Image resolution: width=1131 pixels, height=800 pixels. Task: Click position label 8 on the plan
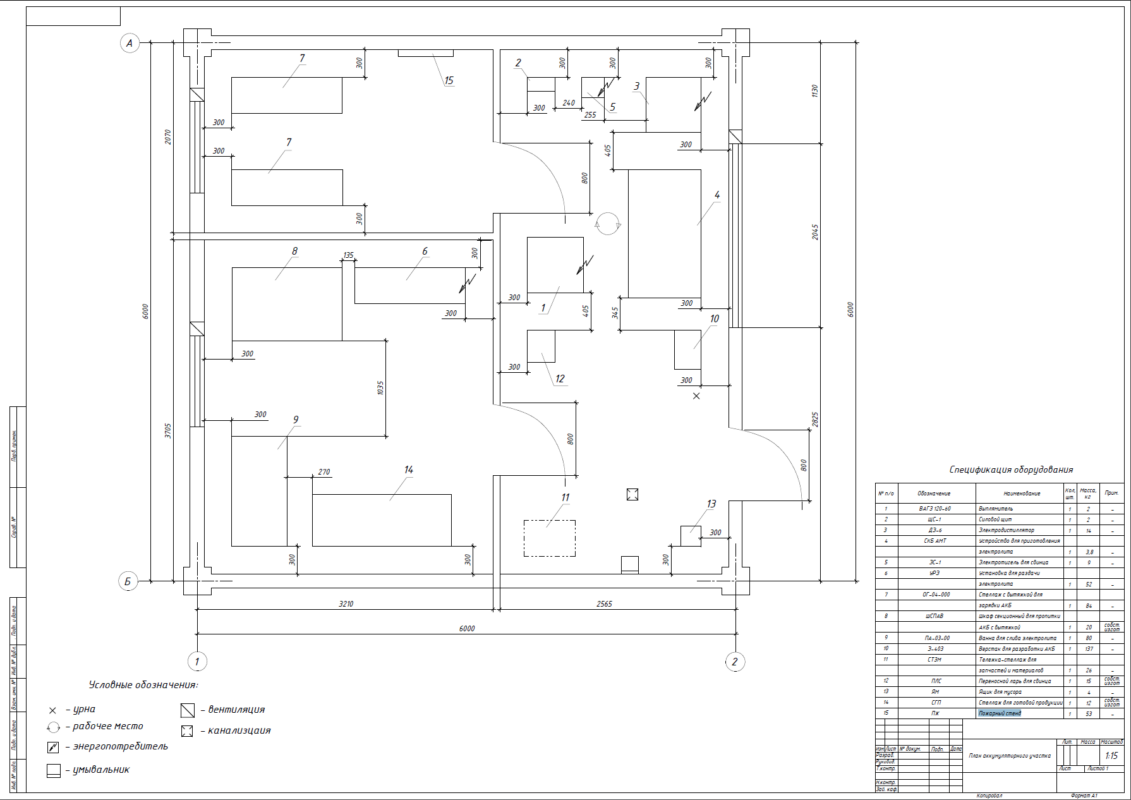[x=294, y=251]
